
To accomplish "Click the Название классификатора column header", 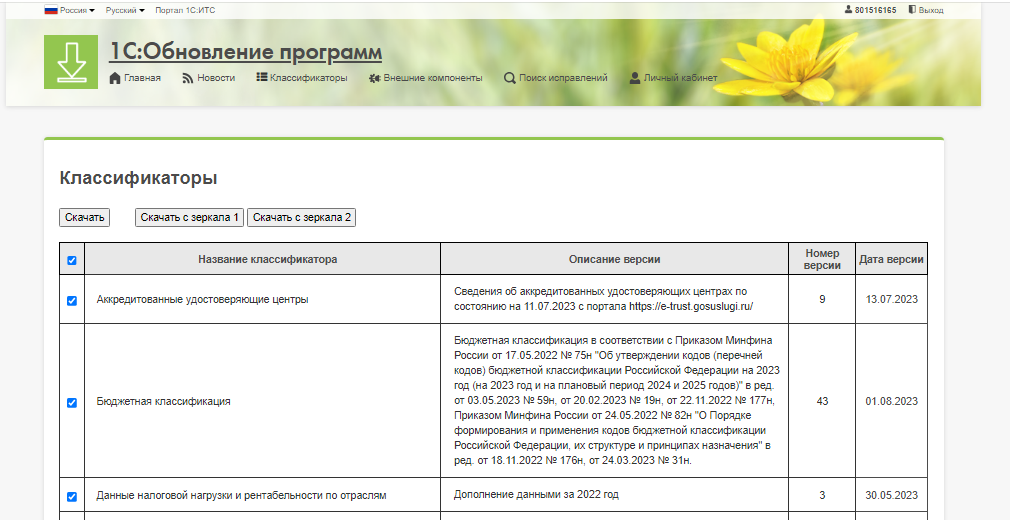I will 263,259.
